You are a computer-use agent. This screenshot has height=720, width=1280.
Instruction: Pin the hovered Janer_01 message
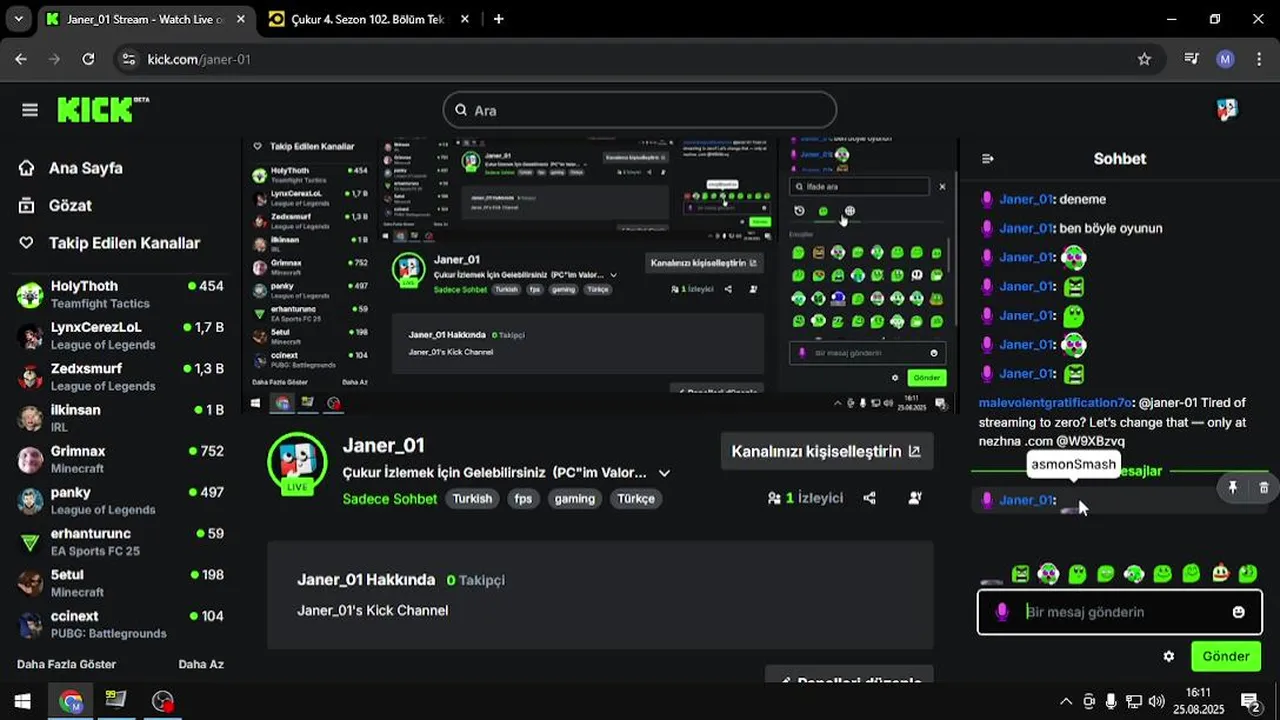[1233, 487]
